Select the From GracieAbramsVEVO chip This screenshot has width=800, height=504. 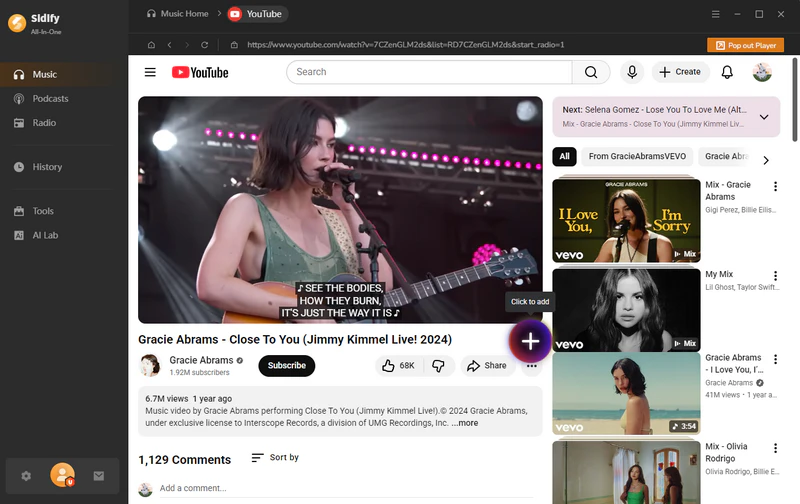(x=637, y=157)
